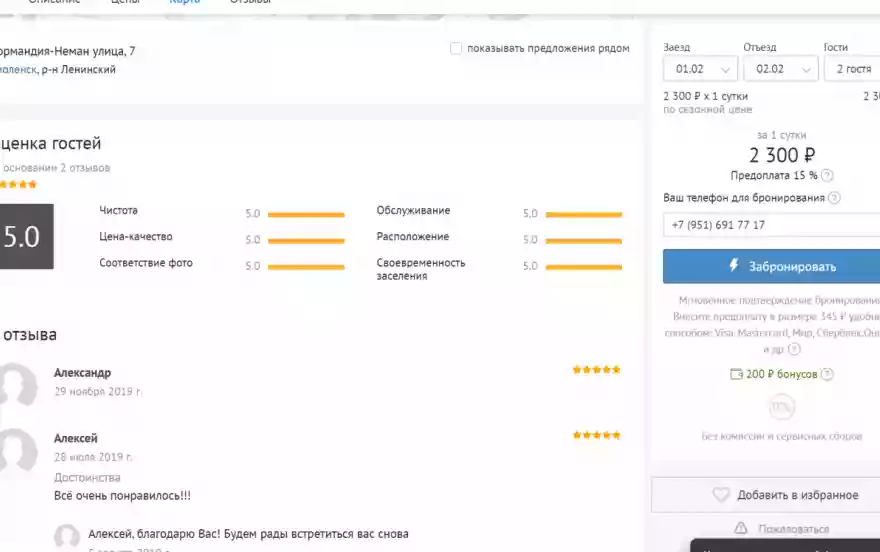Click Александр's five-star review rating
This screenshot has width=880, height=552.
pos(596,370)
